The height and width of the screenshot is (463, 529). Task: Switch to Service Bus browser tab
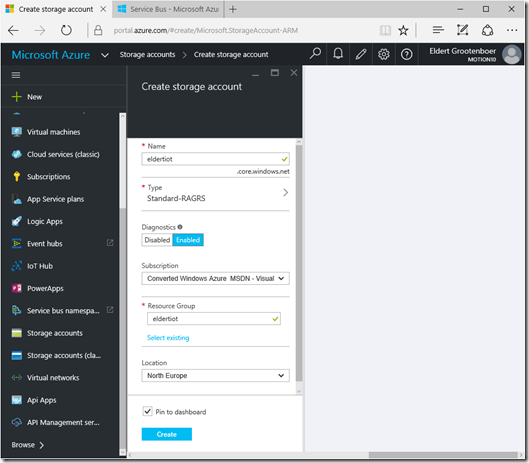point(168,9)
